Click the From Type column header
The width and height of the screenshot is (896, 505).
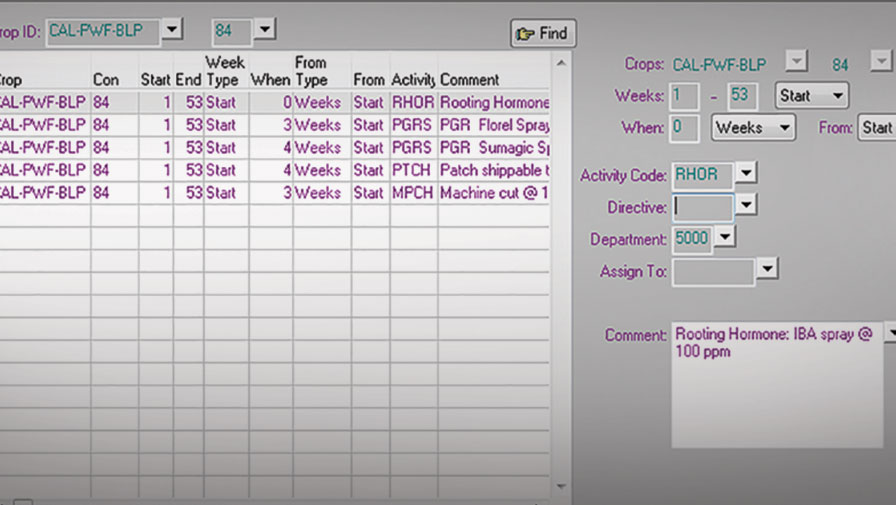coord(311,71)
